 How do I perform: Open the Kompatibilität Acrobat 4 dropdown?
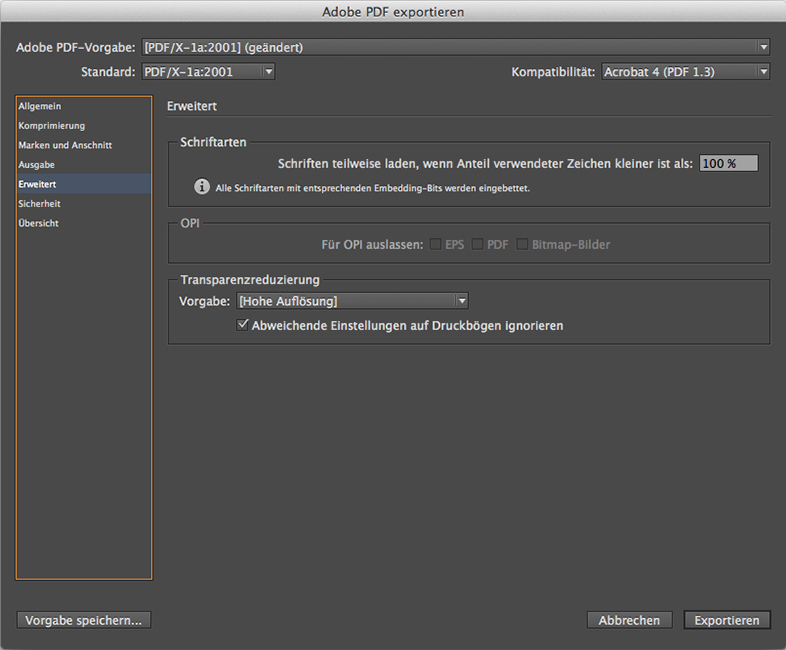tap(685, 72)
